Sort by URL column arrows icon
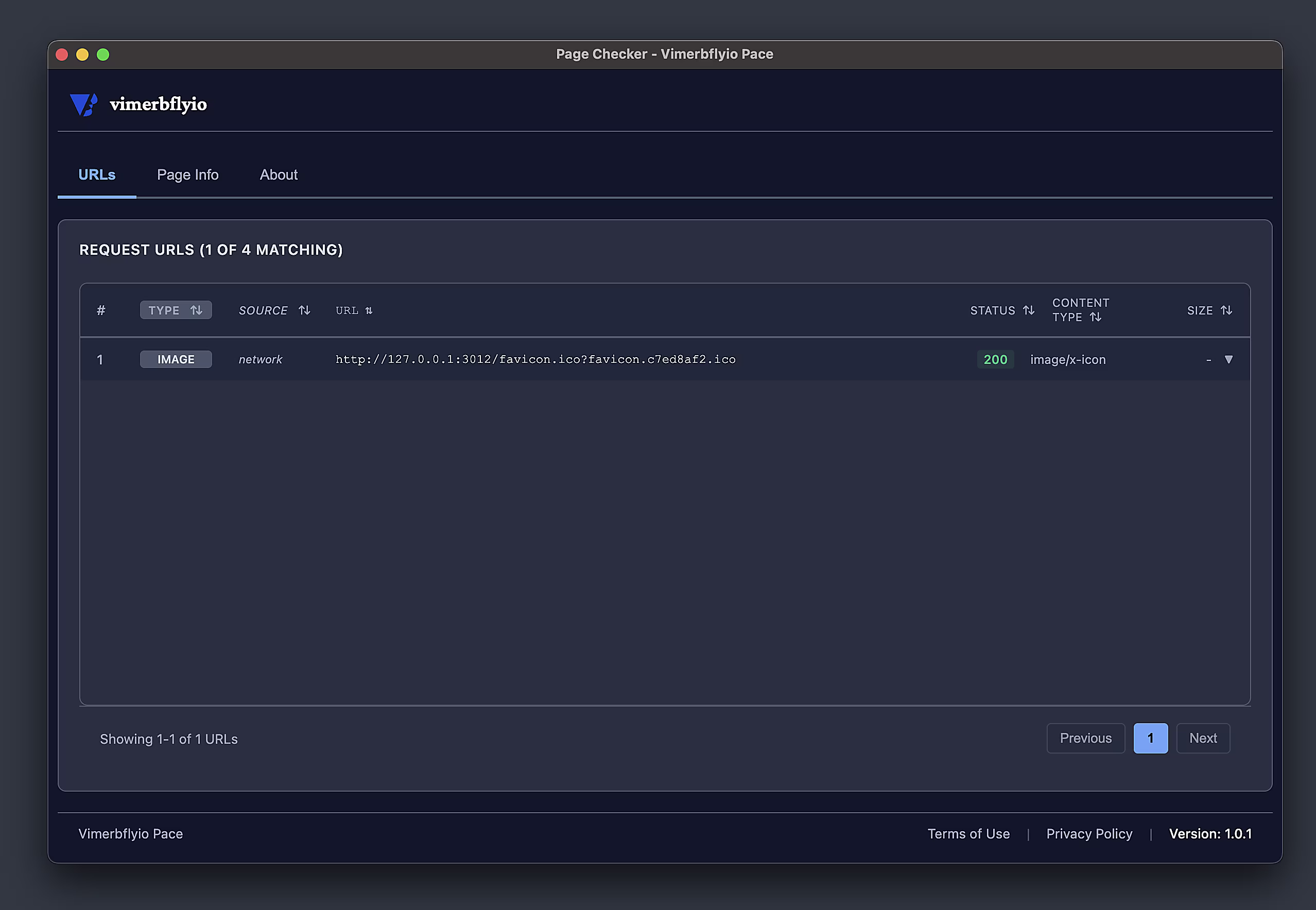Image resolution: width=1316 pixels, height=910 pixels. (x=369, y=311)
